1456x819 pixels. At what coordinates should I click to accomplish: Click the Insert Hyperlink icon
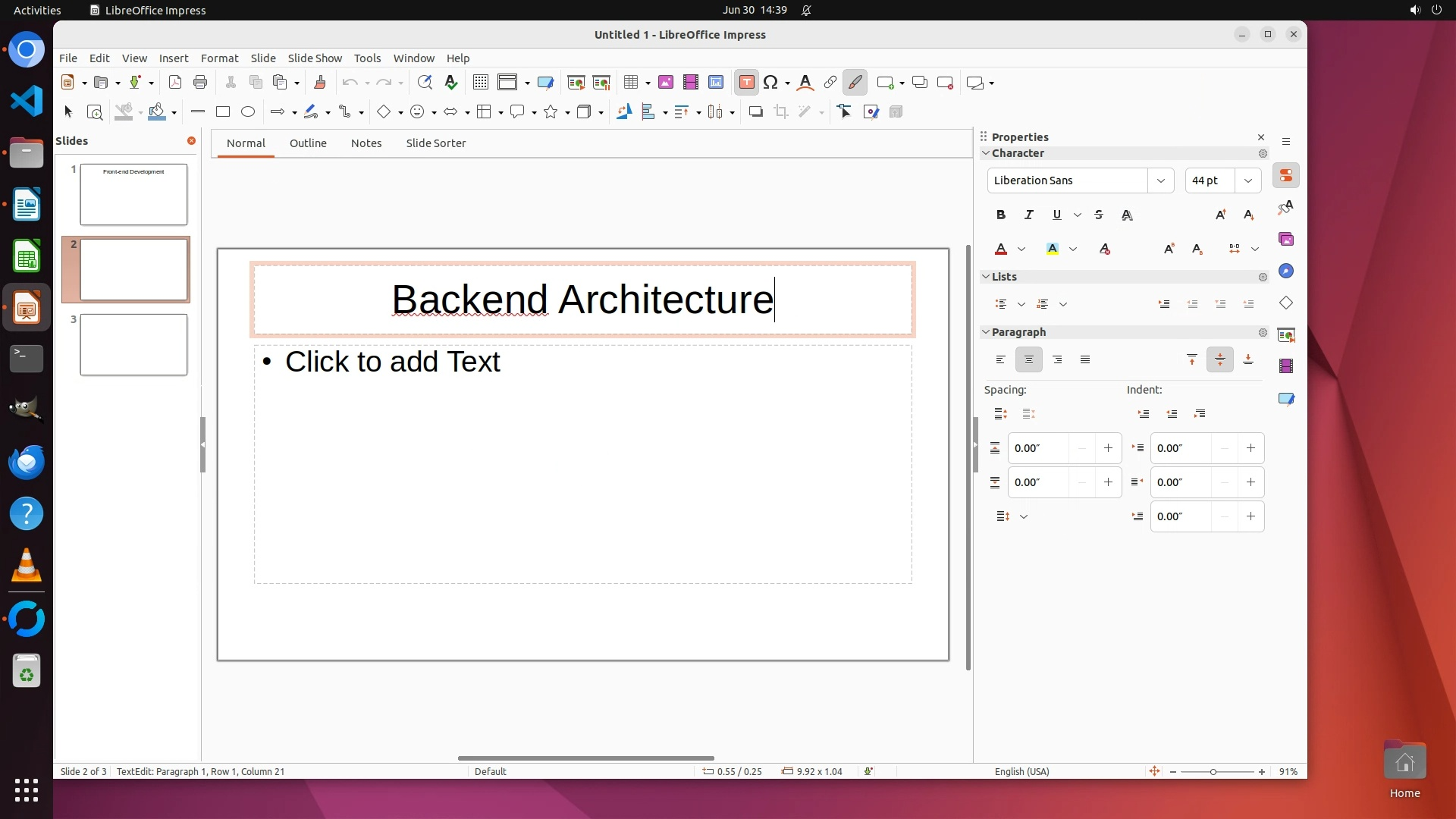click(x=830, y=83)
